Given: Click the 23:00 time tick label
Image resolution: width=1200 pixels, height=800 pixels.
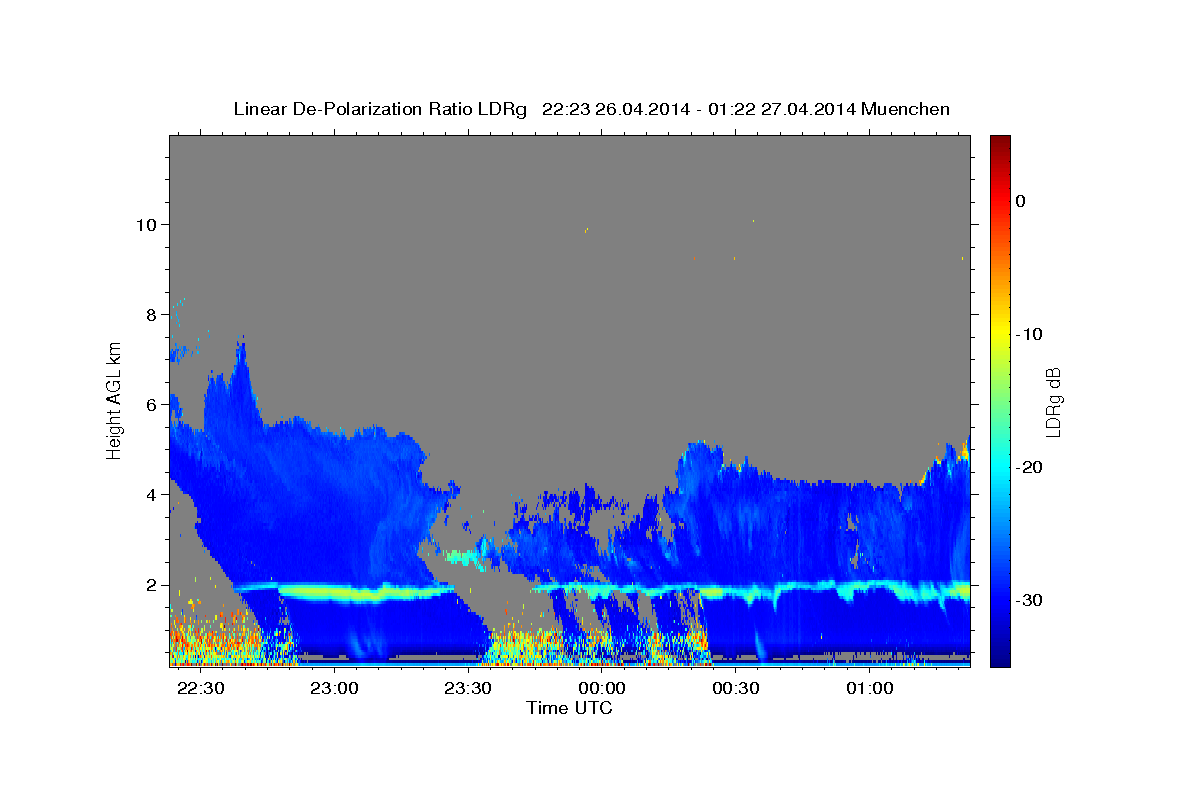Looking at the screenshot, I should click(x=335, y=689).
